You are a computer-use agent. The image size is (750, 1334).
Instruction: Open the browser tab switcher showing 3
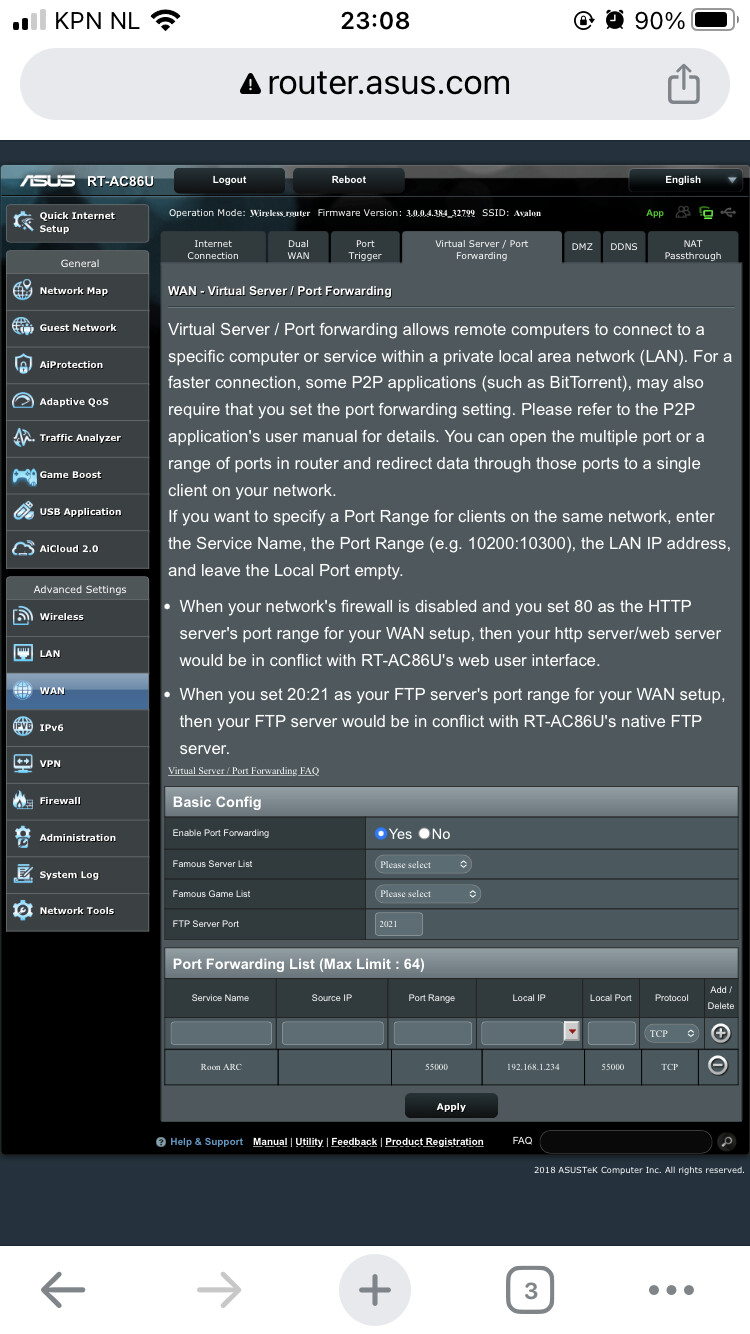531,1290
